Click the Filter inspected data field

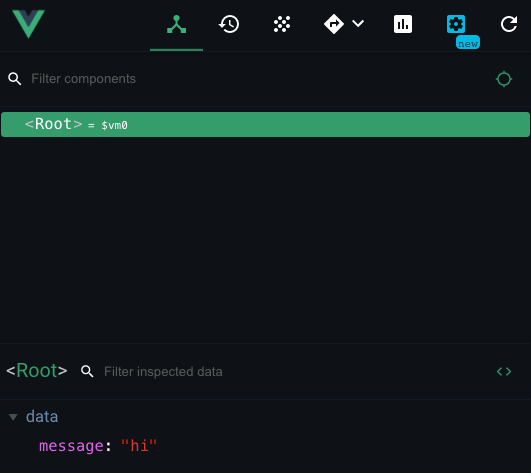(295, 372)
